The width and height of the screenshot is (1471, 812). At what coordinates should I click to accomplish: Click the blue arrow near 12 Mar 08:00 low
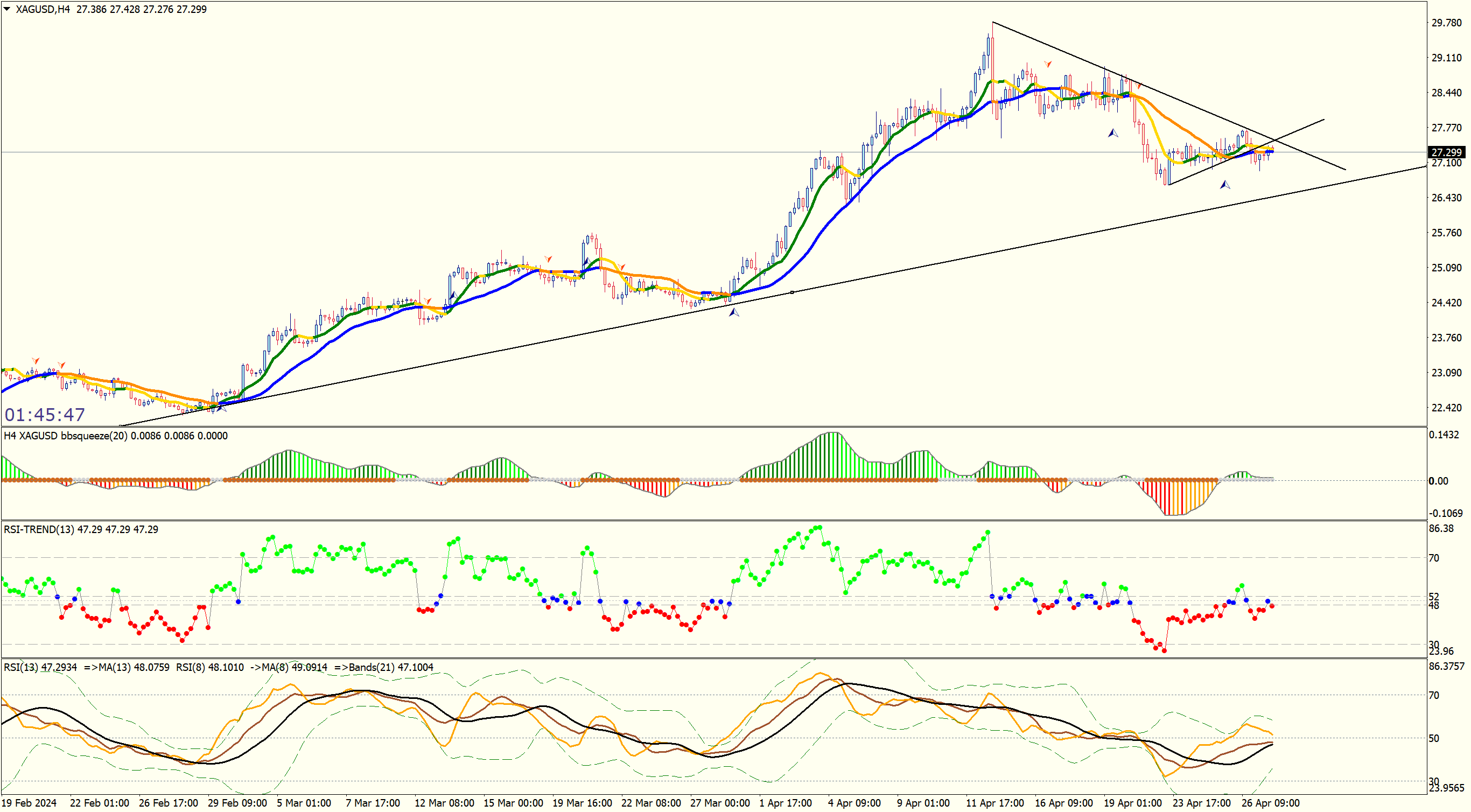click(453, 296)
